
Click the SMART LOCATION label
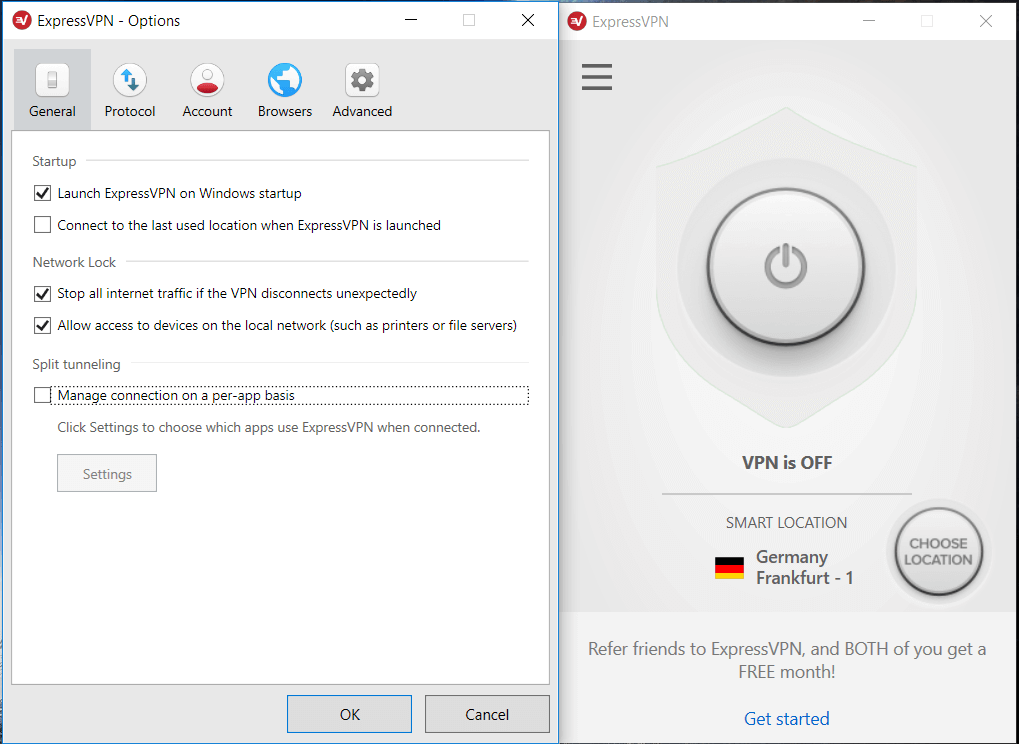tap(786, 522)
